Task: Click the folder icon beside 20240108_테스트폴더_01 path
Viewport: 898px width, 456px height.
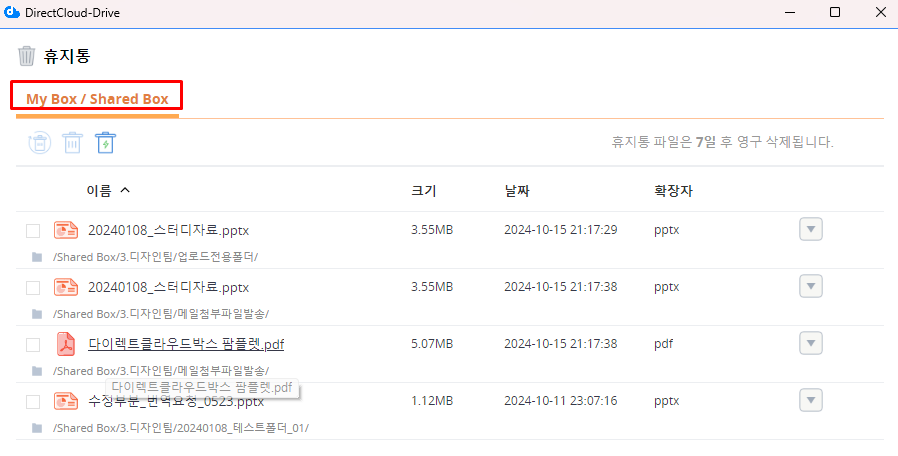Action: (x=37, y=428)
